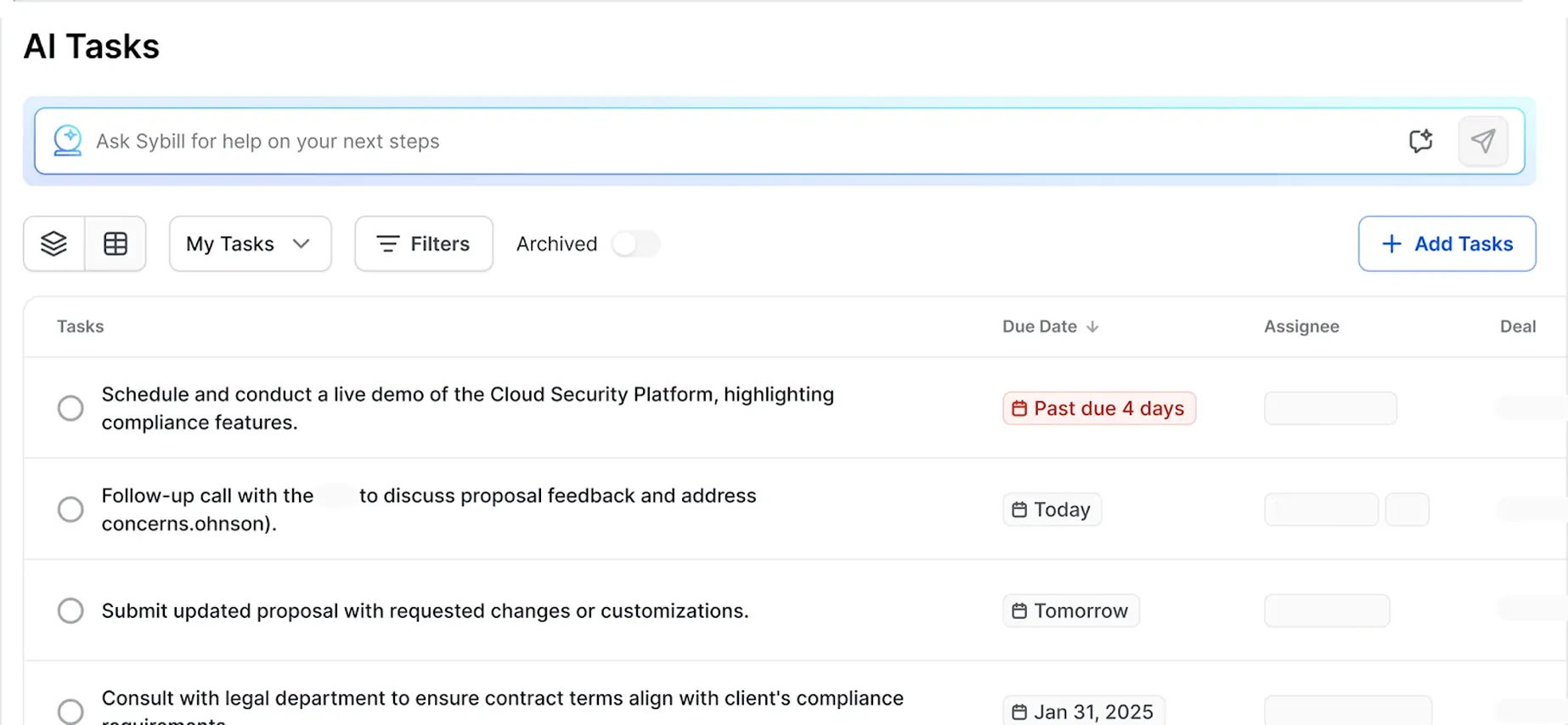Toggle the Archived switch

pos(635,244)
